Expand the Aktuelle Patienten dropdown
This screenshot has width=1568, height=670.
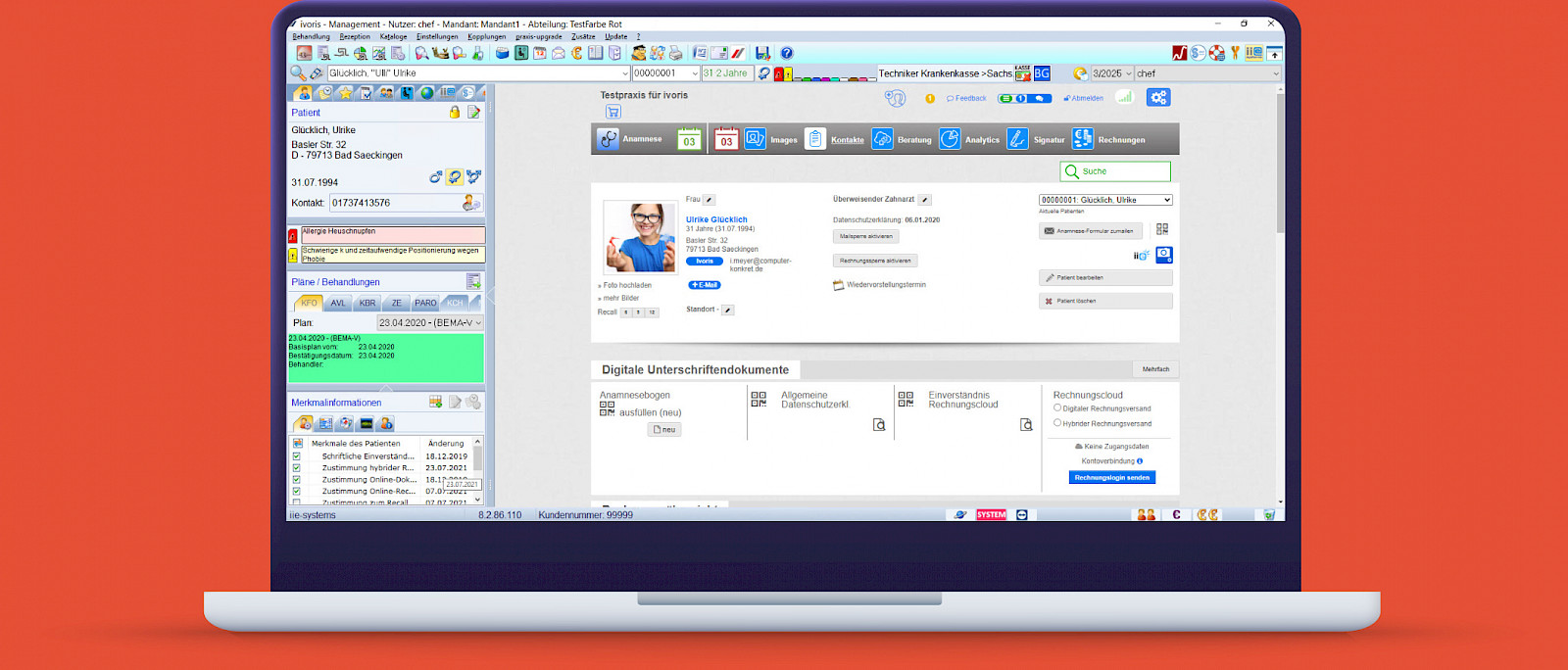[1166, 200]
